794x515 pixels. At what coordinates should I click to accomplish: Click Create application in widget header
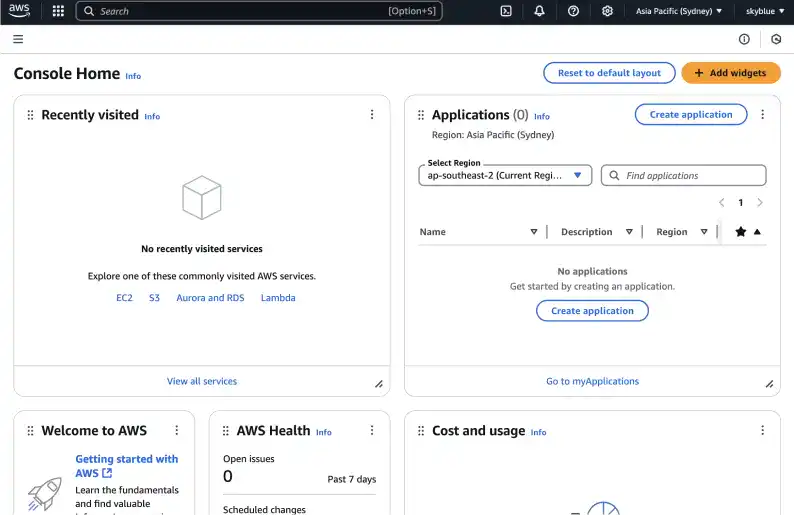click(691, 114)
